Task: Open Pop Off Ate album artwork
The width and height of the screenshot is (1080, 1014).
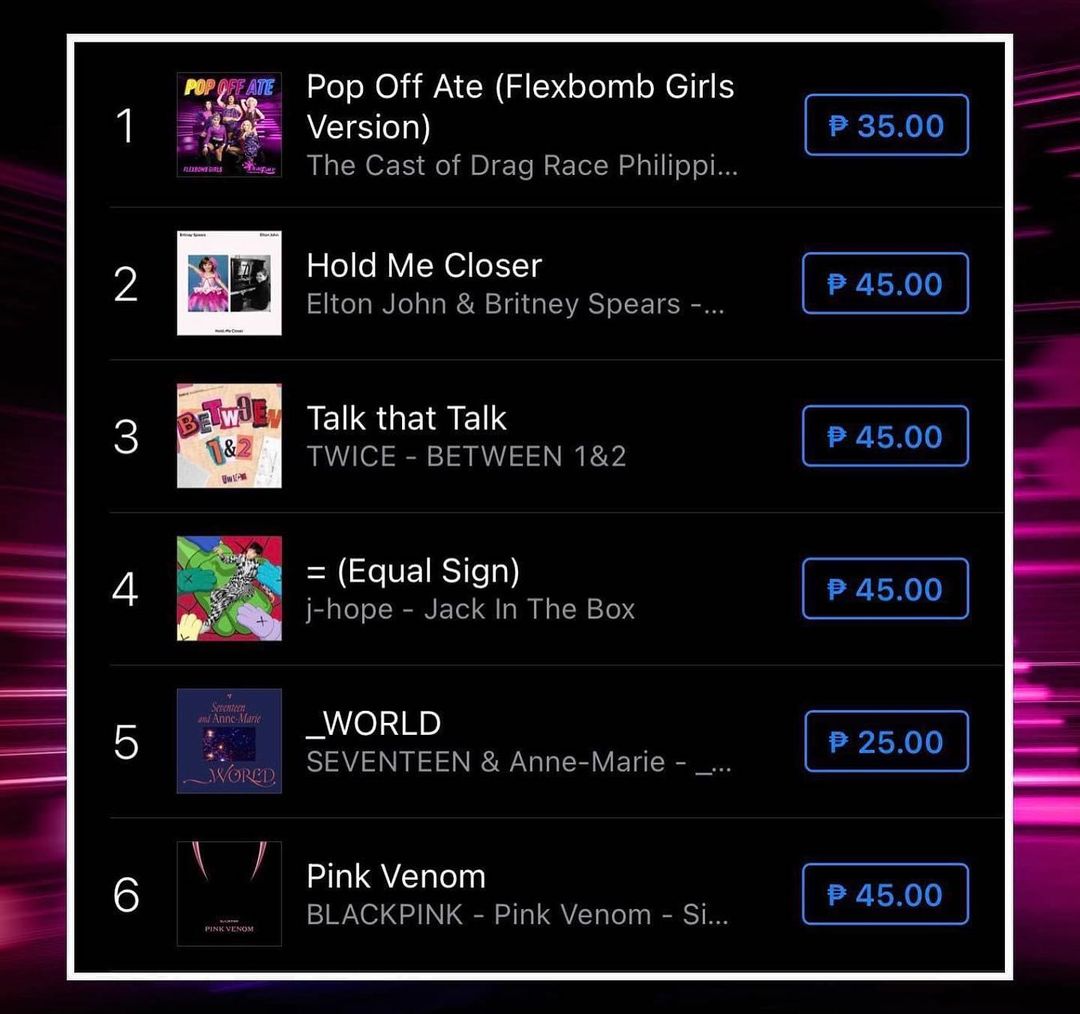Action: (229, 125)
